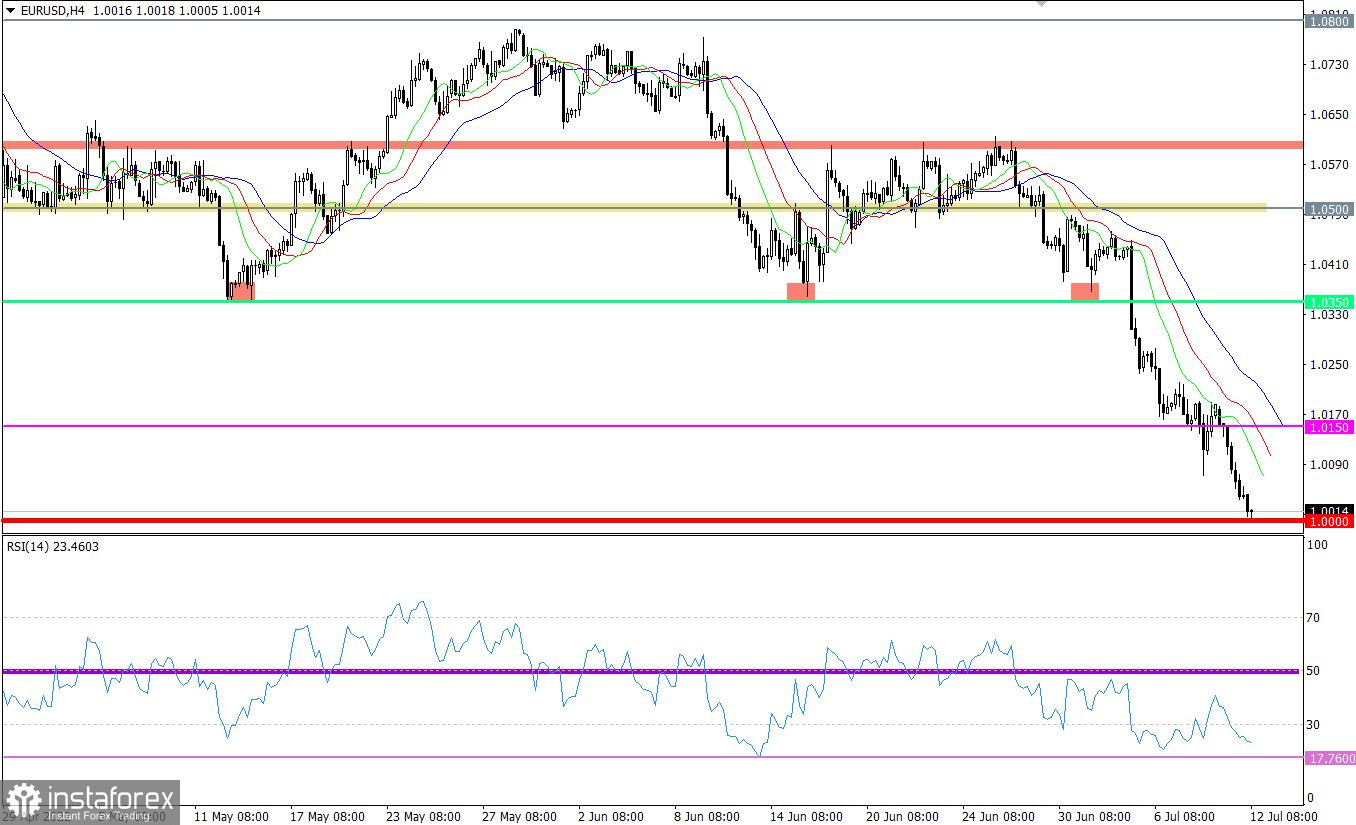This screenshot has width=1356, height=825.
Task: Click the 1.0330 price axis value
Action: point(1328,314)
